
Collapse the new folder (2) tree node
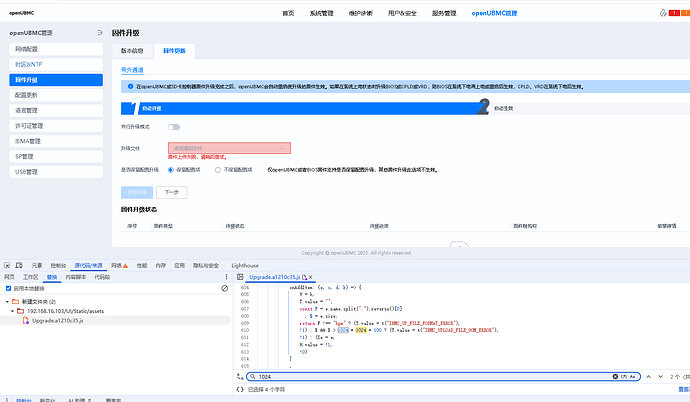7,302
